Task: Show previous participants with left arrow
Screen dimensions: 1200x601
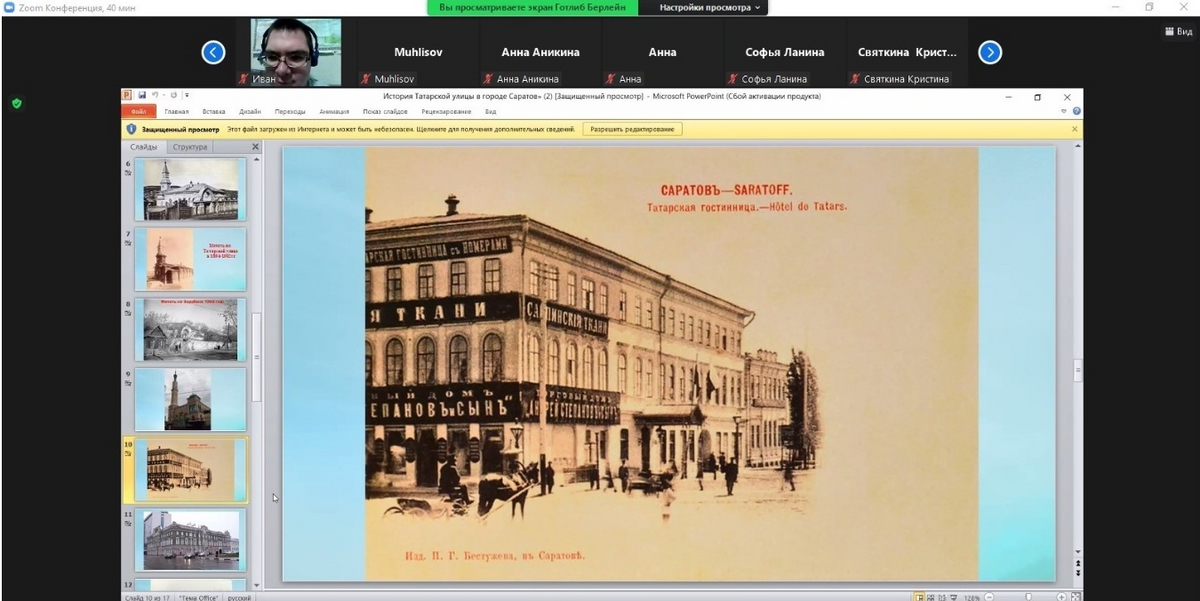Action: coord(213,53)
